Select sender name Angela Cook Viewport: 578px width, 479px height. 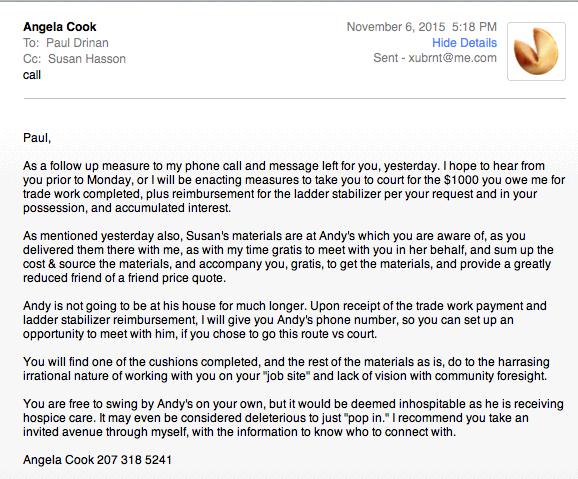tap(60, 27)
